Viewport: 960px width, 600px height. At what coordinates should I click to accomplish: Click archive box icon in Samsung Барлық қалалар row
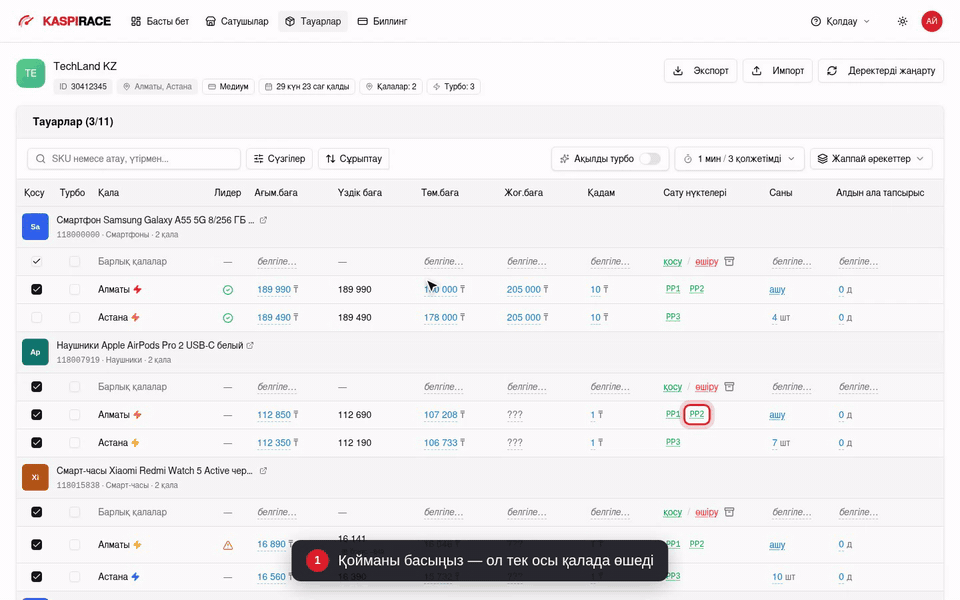click(x=729, y=261)
